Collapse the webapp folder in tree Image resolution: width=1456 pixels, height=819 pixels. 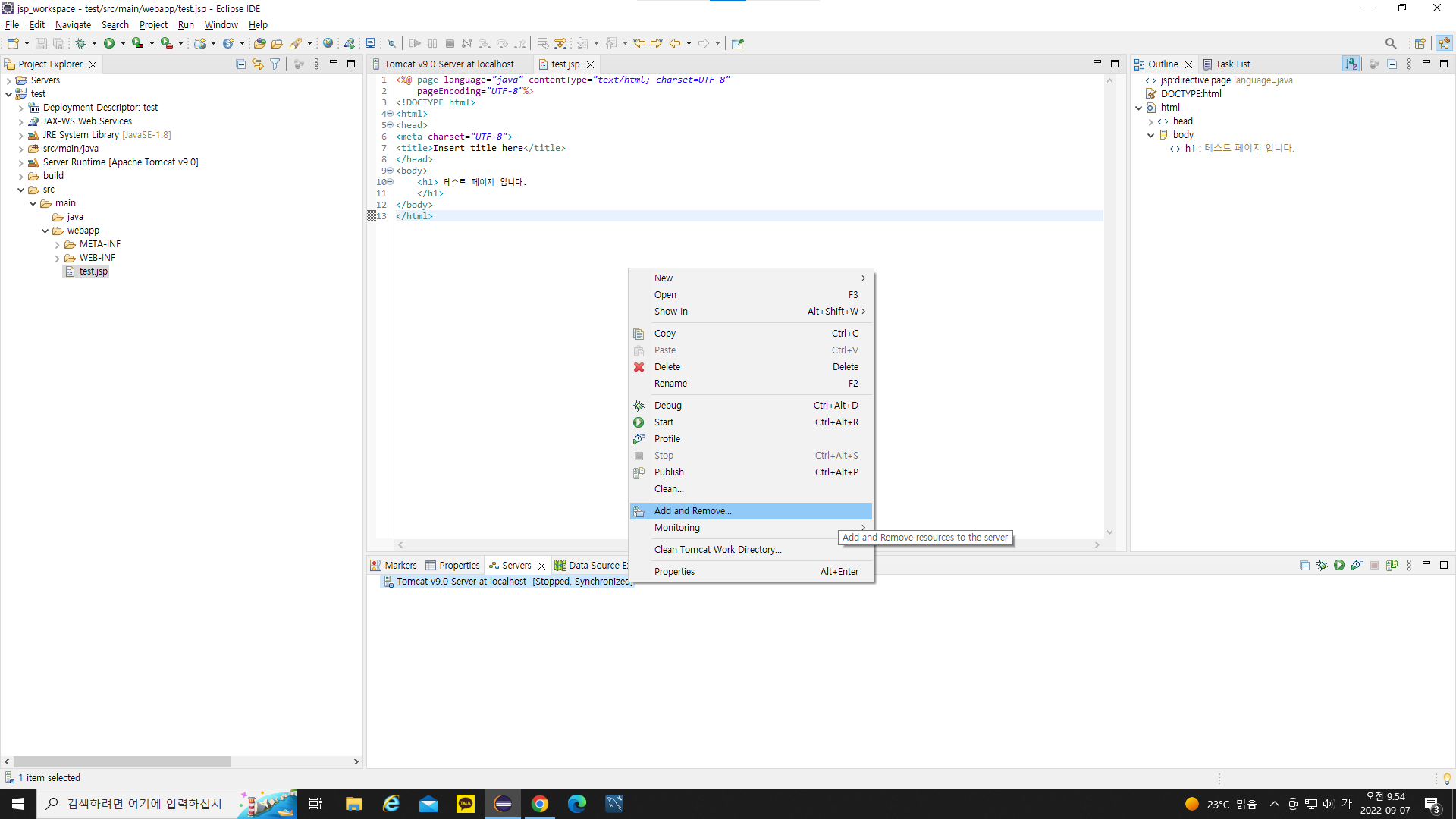click(45, 231)
